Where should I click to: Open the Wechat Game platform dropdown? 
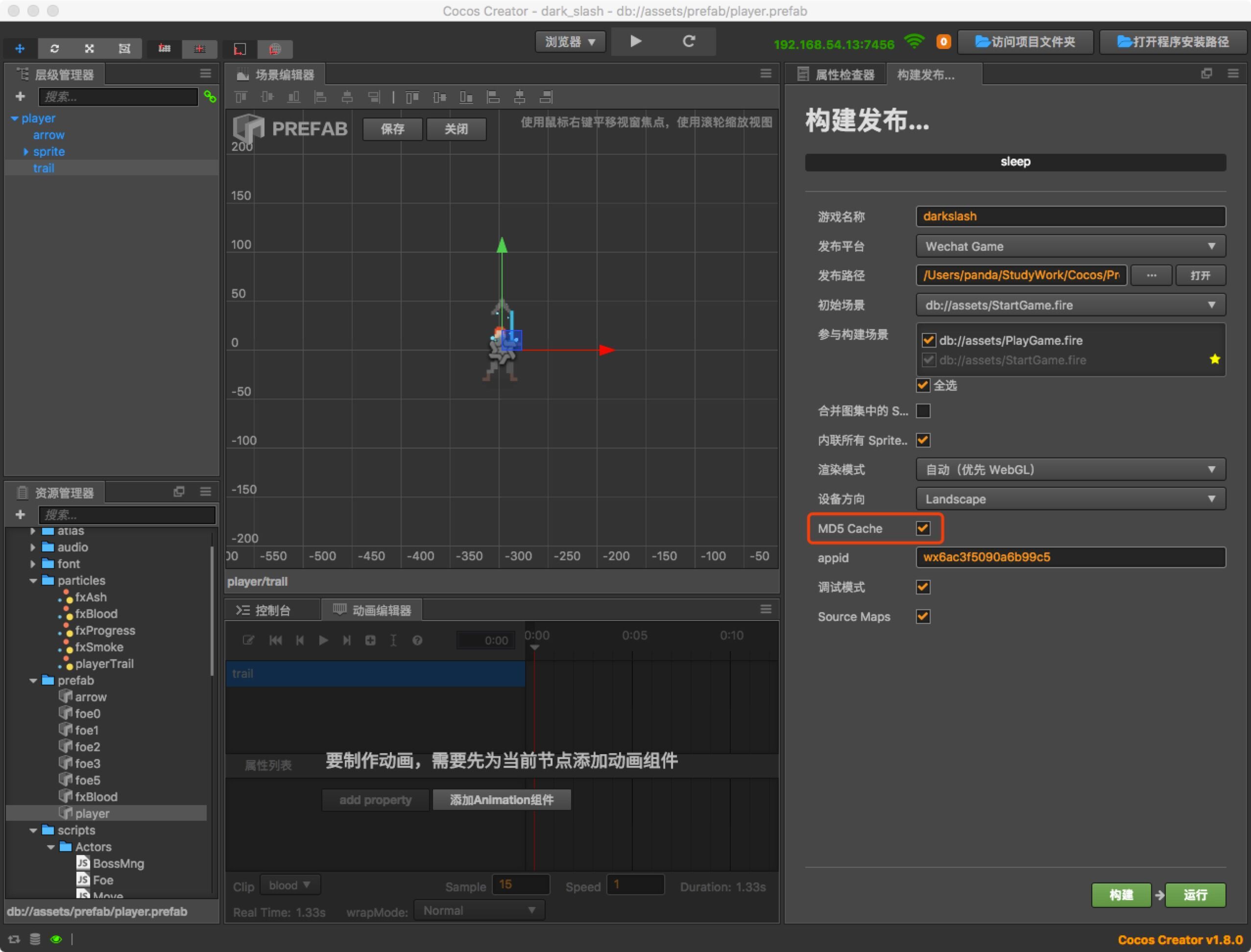click(1070, 246)
